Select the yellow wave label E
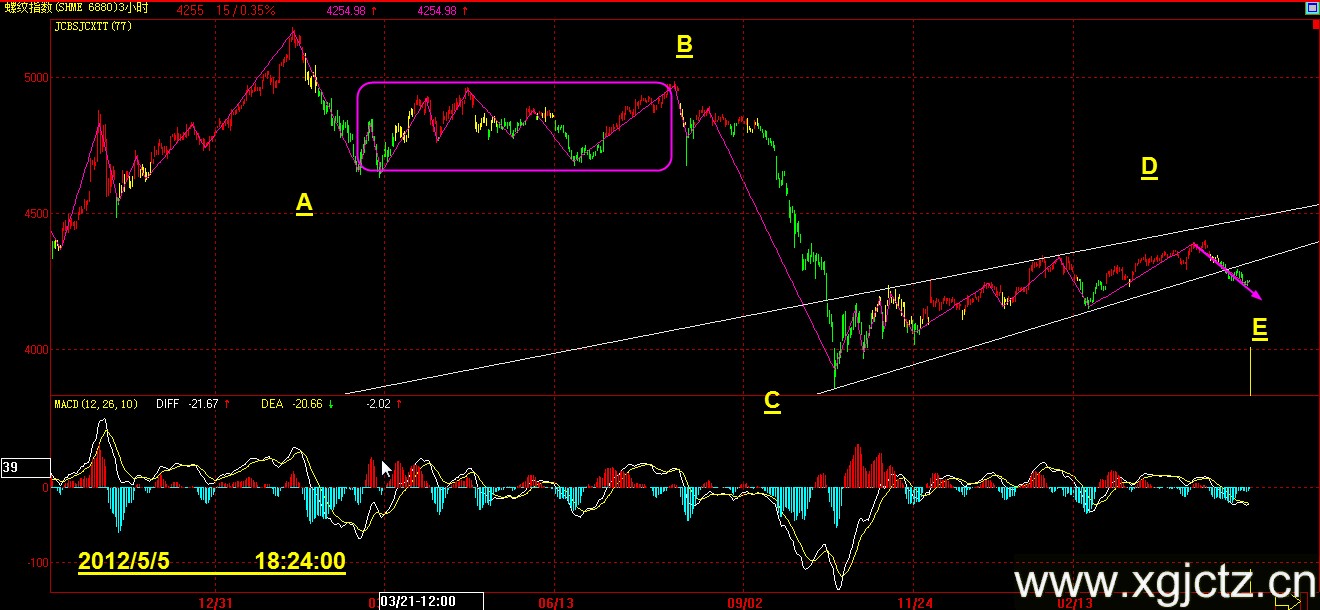 point(1259,329)
